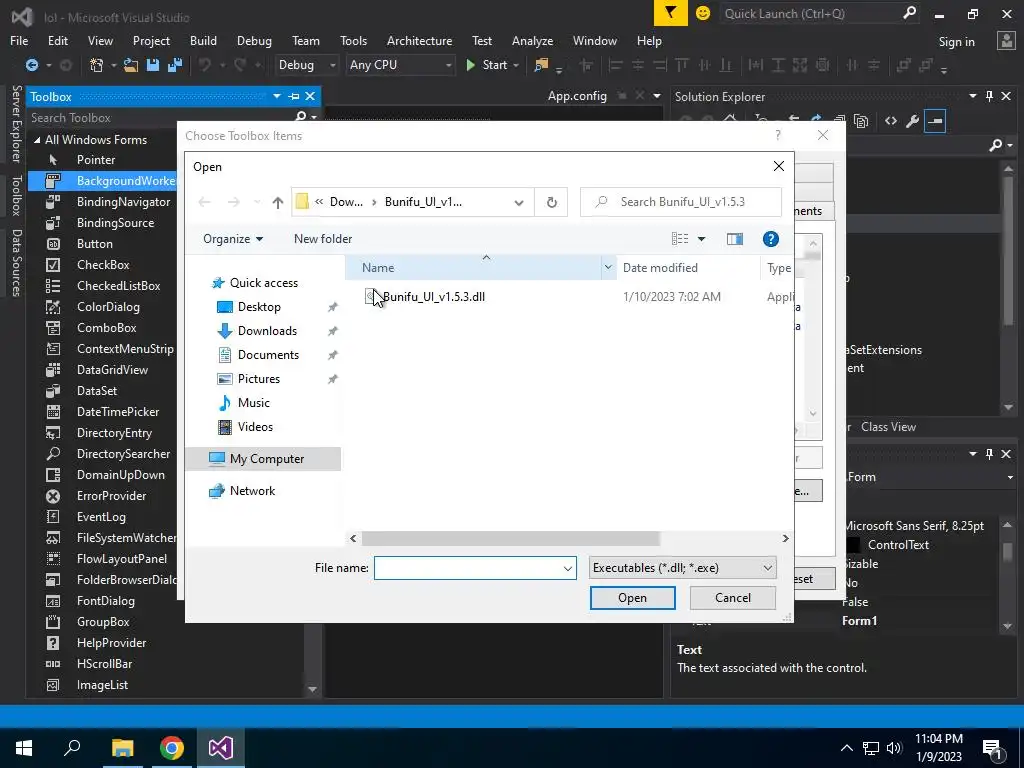Screen dimensions: 1024x768
Task: Go to Videos in navigation pane
Action: 255,427
